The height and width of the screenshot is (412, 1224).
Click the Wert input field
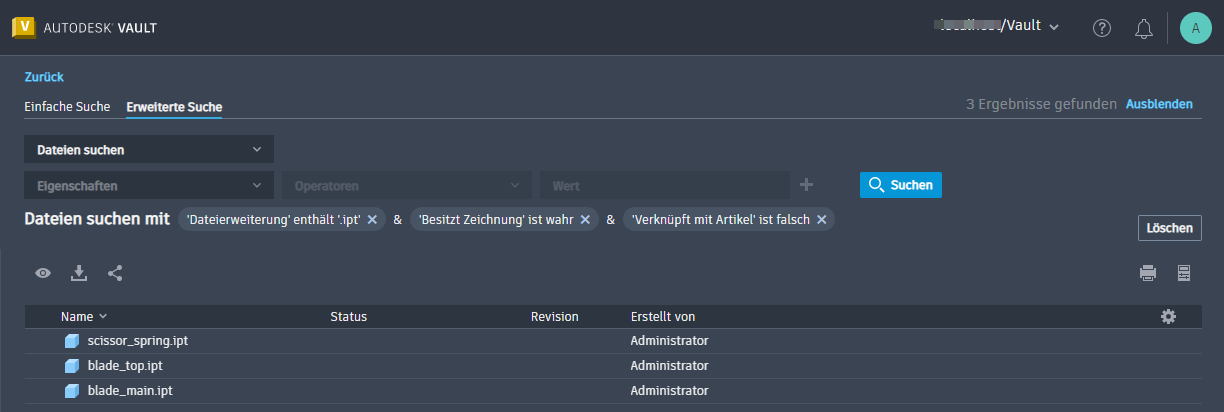click(664, 185)
